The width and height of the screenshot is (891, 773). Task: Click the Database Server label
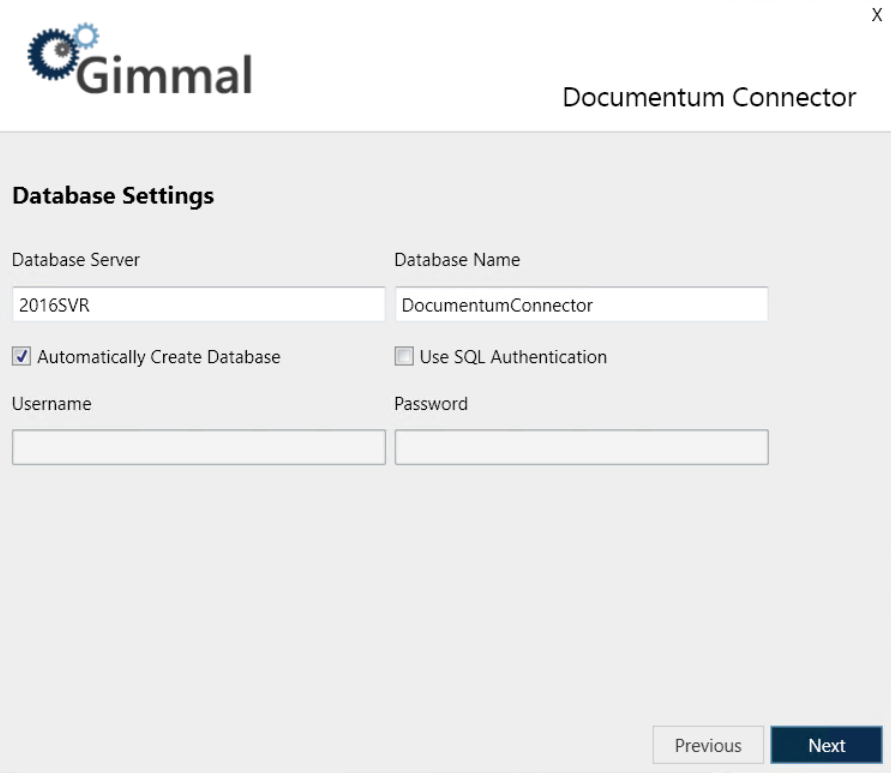point(76,260)
